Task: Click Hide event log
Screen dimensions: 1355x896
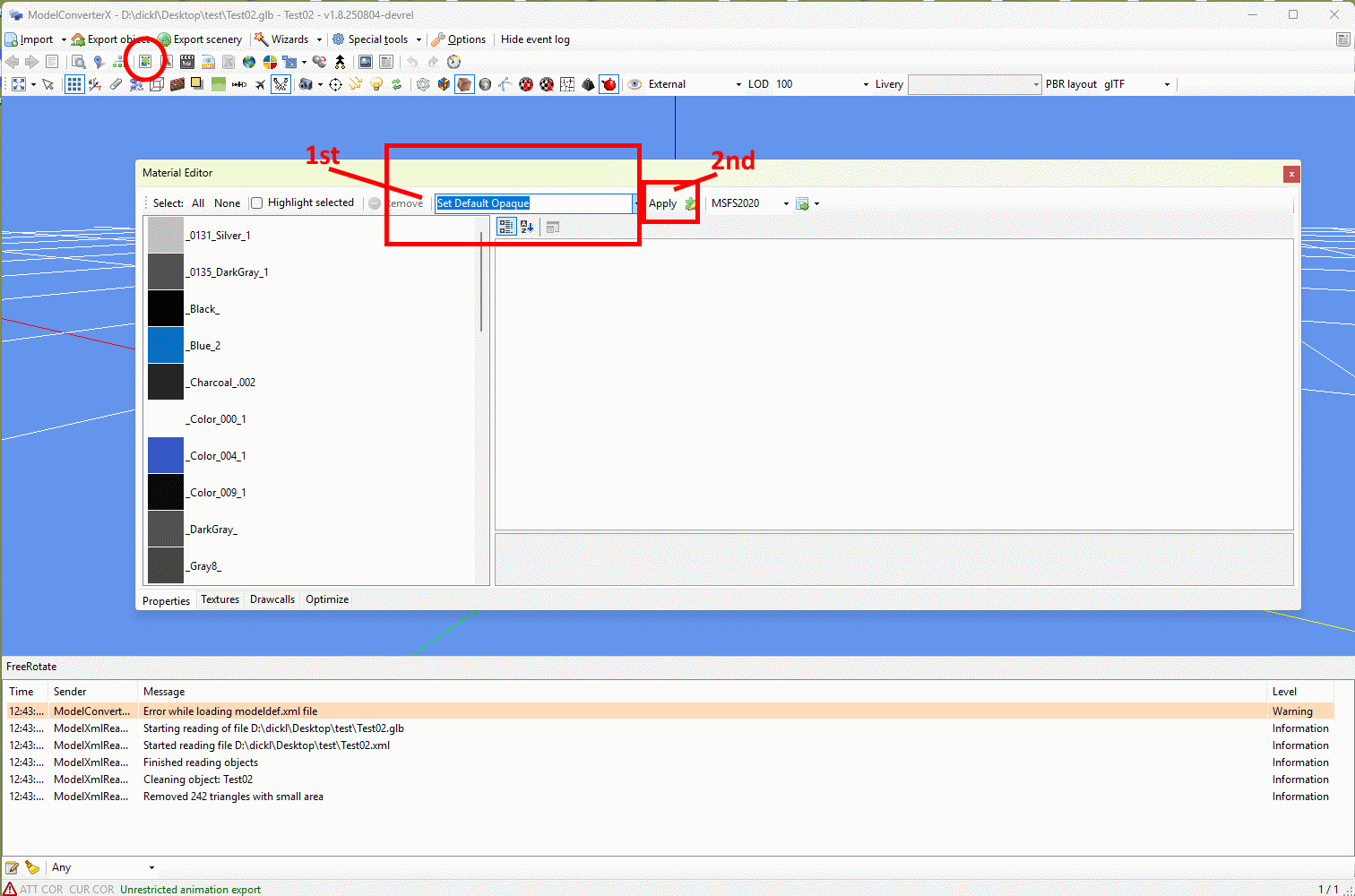Action: coord(535,39)
